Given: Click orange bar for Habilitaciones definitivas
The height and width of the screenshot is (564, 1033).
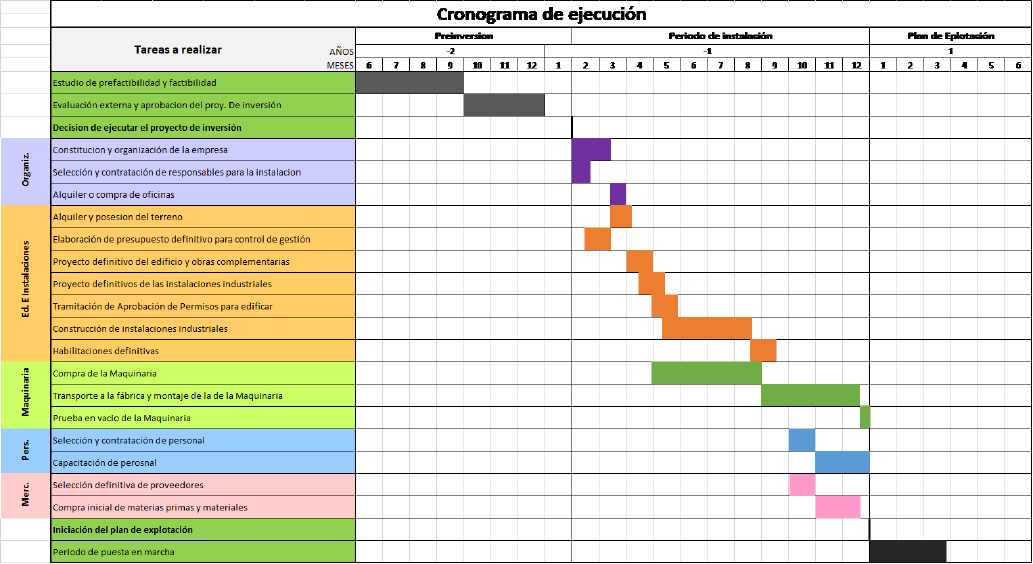Looking at the screenshot, I should pos(764,351).
